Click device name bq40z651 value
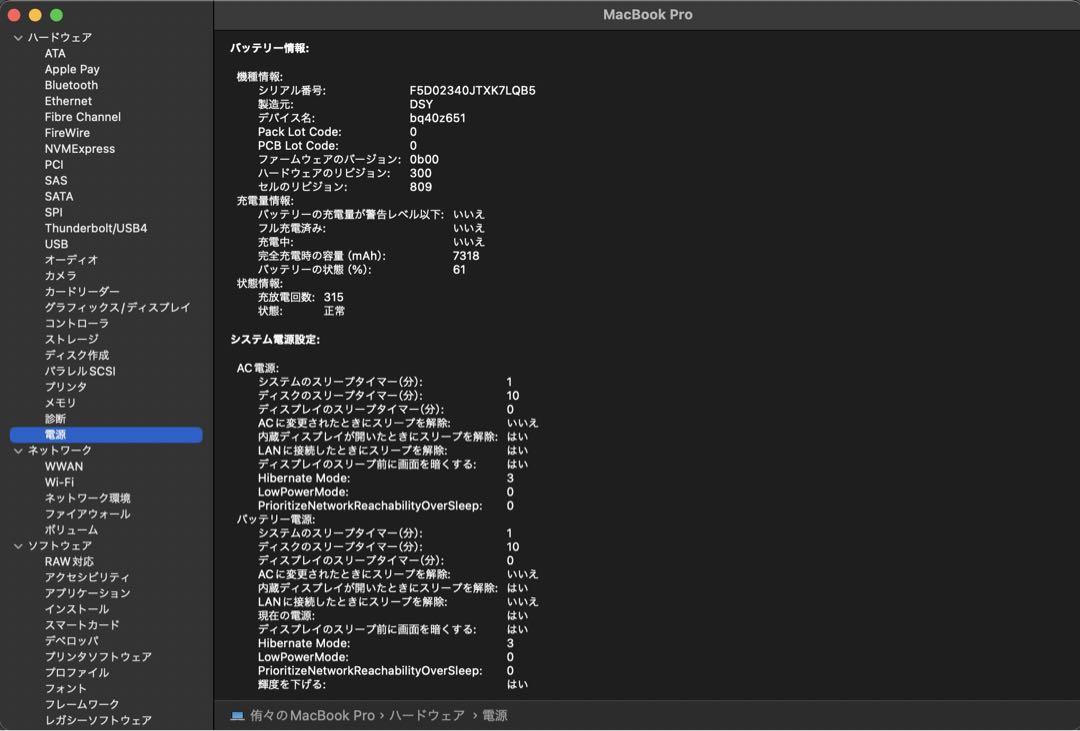This screenshot has width=1080, height=731. [437, 118]
